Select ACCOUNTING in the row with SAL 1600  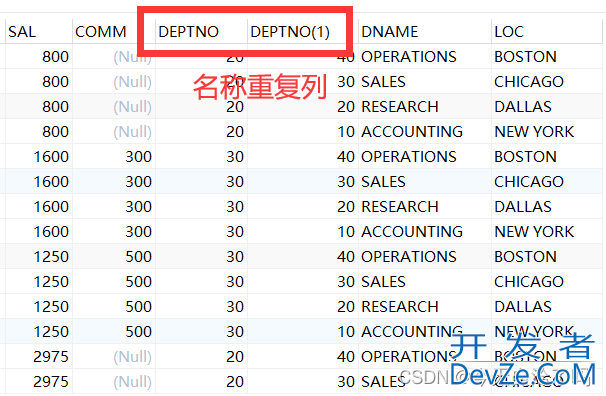point(412,232)
